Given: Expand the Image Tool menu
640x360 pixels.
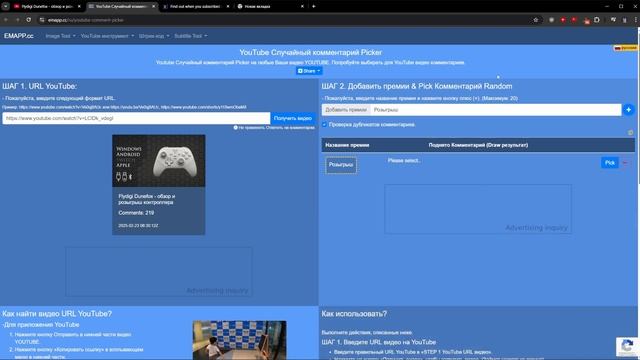Looking at the screenshot, I should [60, 36].
